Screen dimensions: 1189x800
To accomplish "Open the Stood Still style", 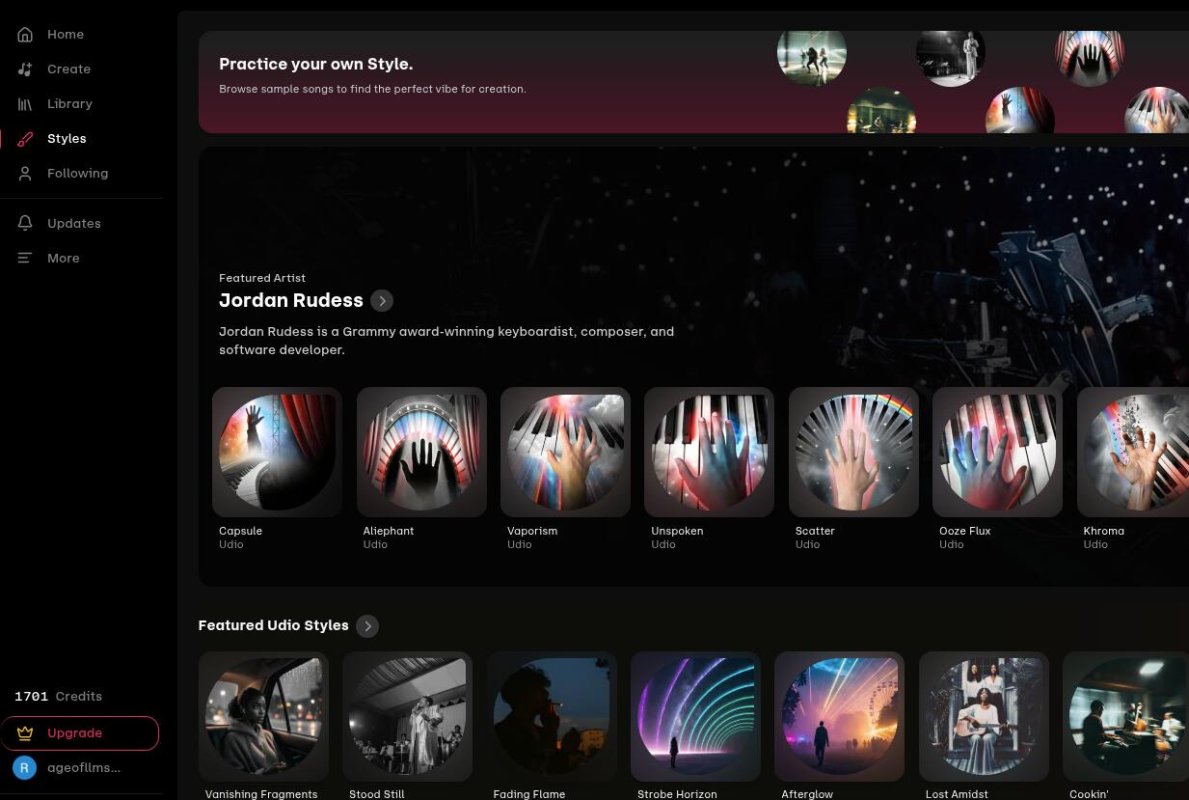I will click(407, 716).
